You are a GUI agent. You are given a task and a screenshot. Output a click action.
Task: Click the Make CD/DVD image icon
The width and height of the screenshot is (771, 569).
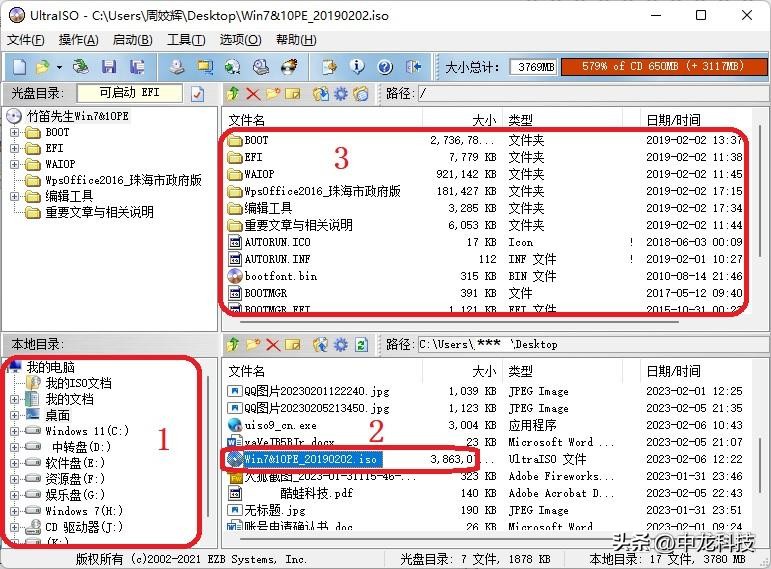pos(177,66)
